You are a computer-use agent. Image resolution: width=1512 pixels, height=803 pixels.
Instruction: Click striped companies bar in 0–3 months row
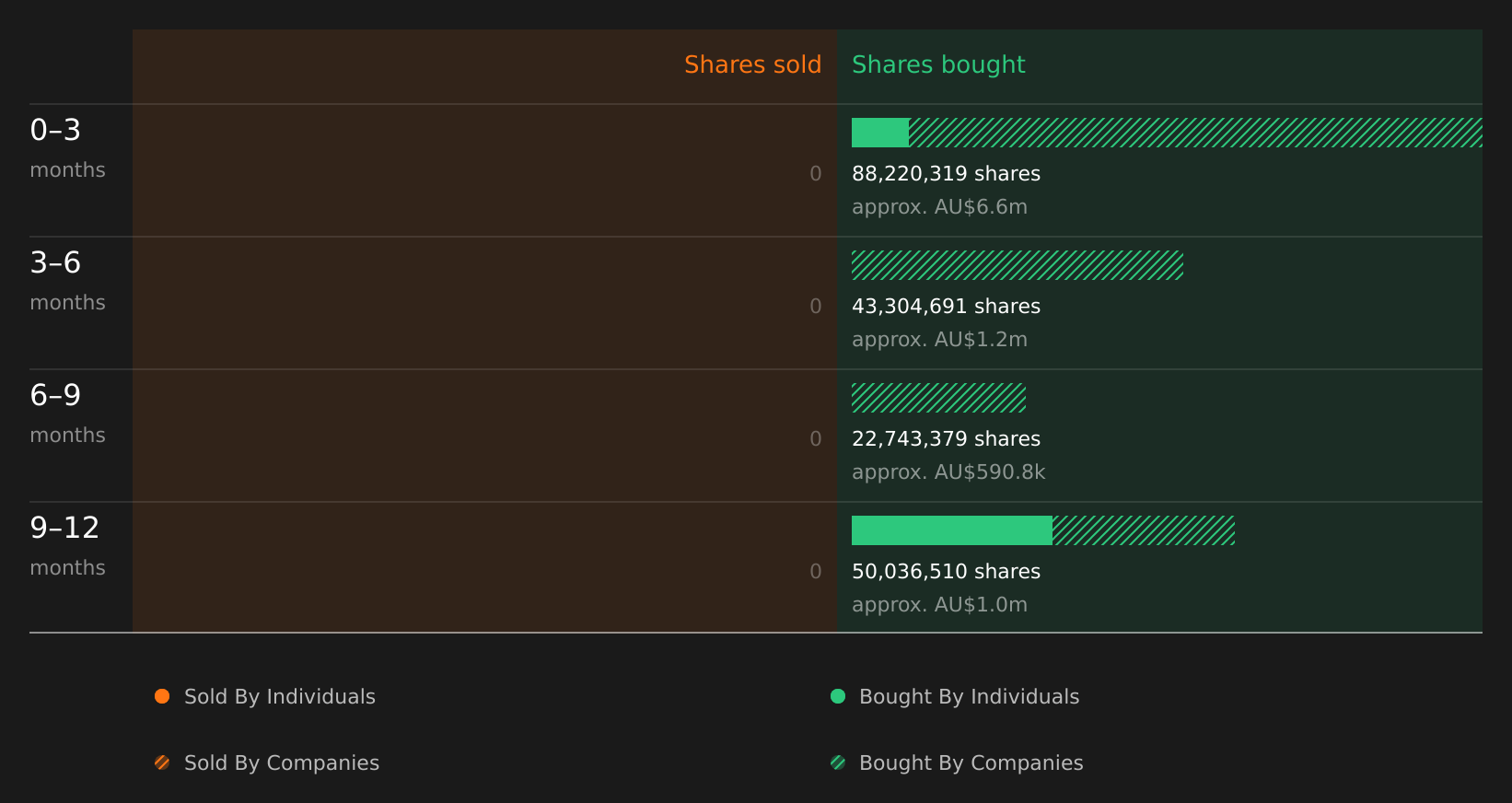1195,133
